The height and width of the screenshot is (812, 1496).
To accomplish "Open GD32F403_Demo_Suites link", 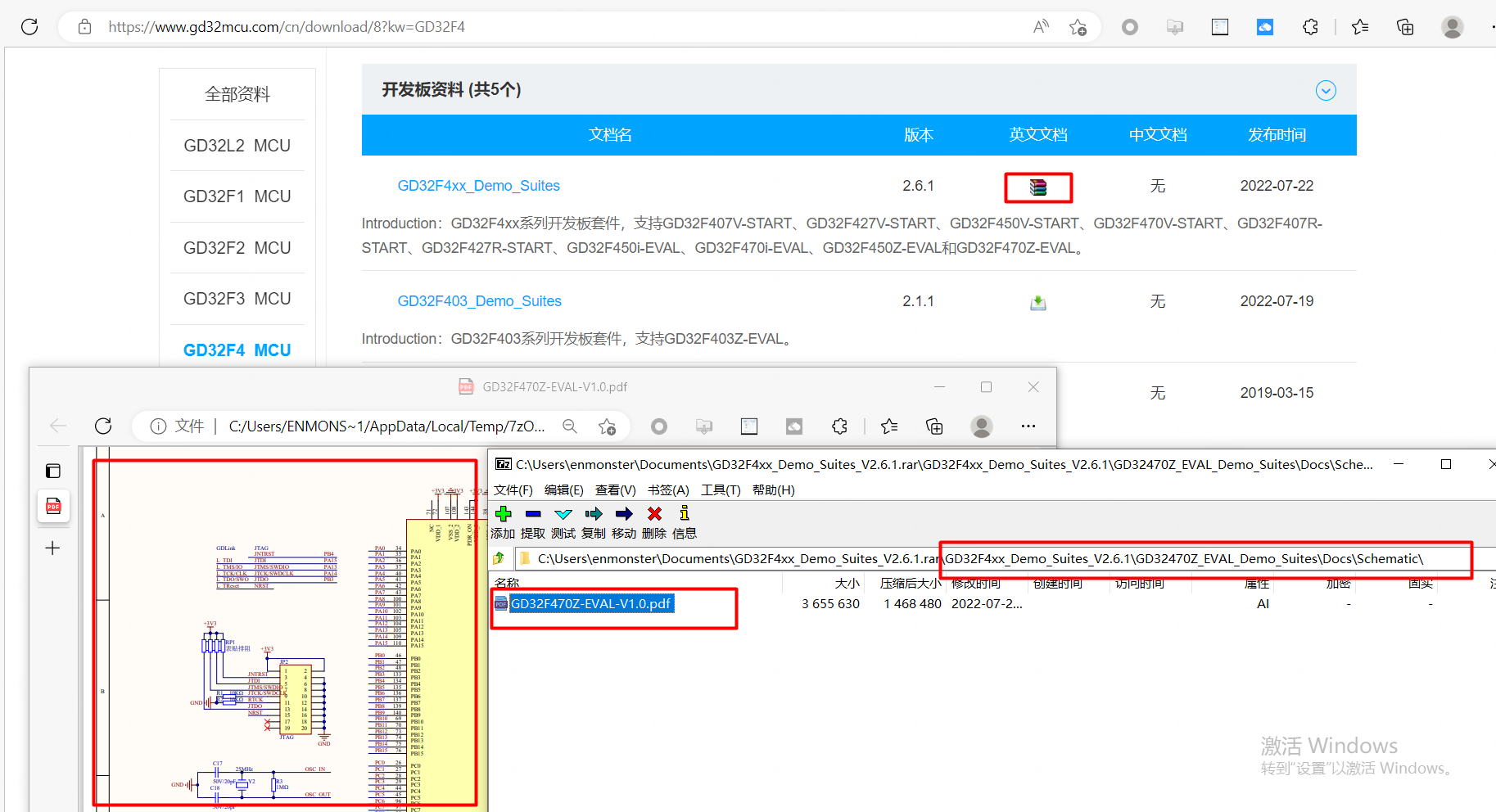I will (480, 301).
